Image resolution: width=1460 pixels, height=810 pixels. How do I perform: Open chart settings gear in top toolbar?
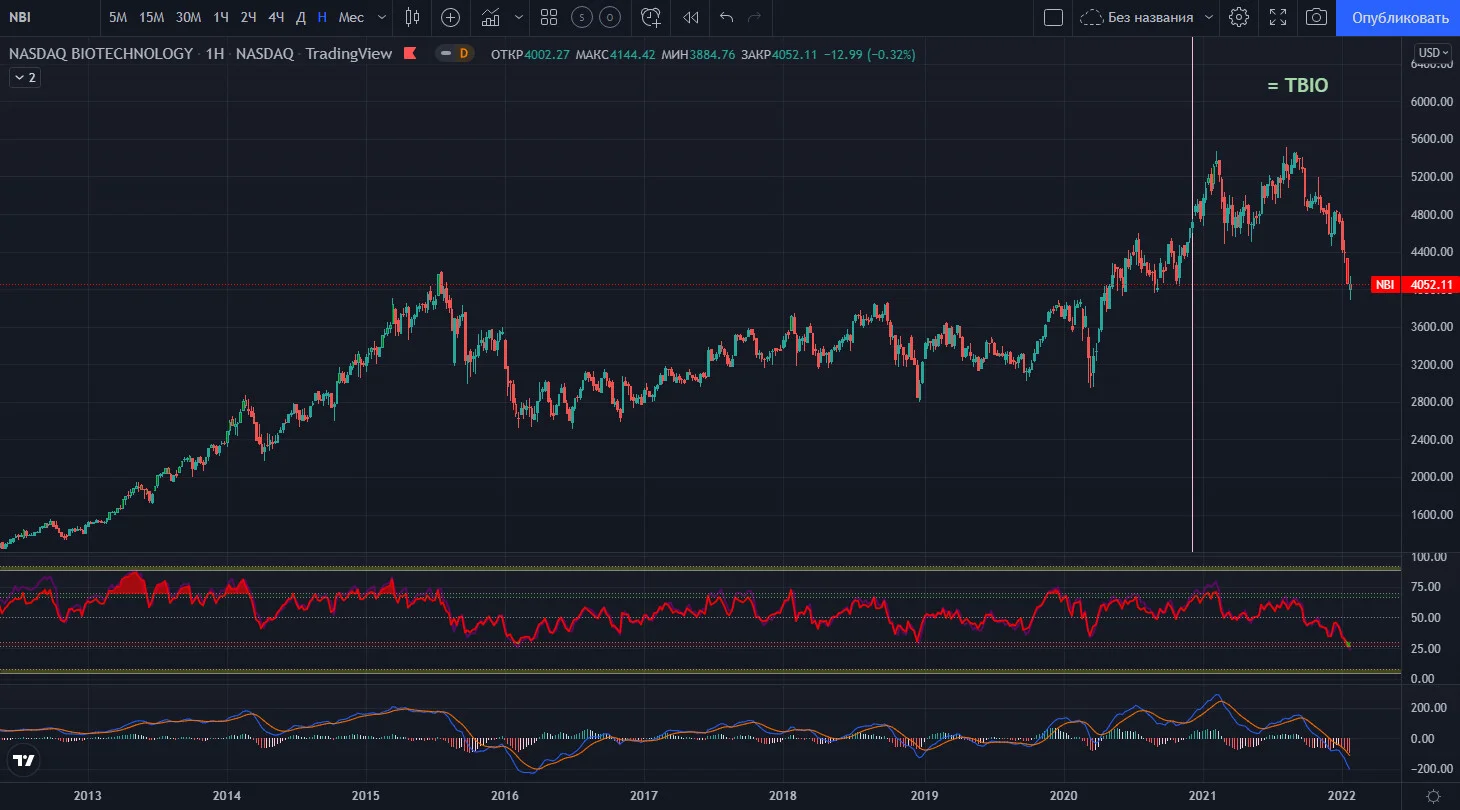coord(1239,17)
